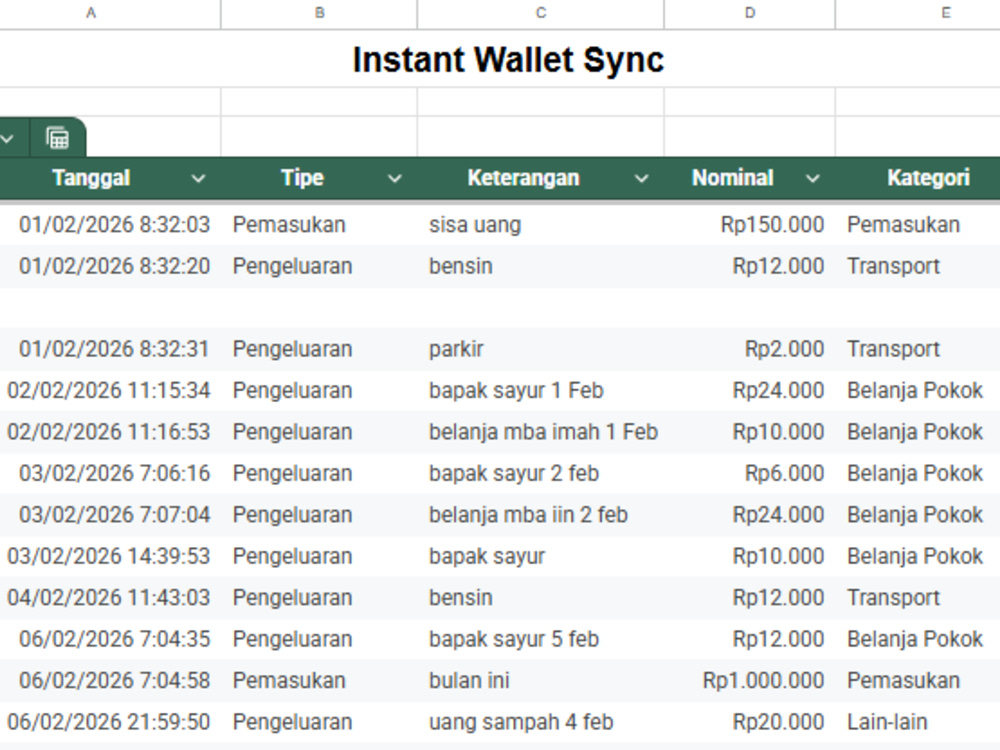Select cell 04/02/2026 11:43:03
Screen dimensions: 1000x750
(110, 598)
